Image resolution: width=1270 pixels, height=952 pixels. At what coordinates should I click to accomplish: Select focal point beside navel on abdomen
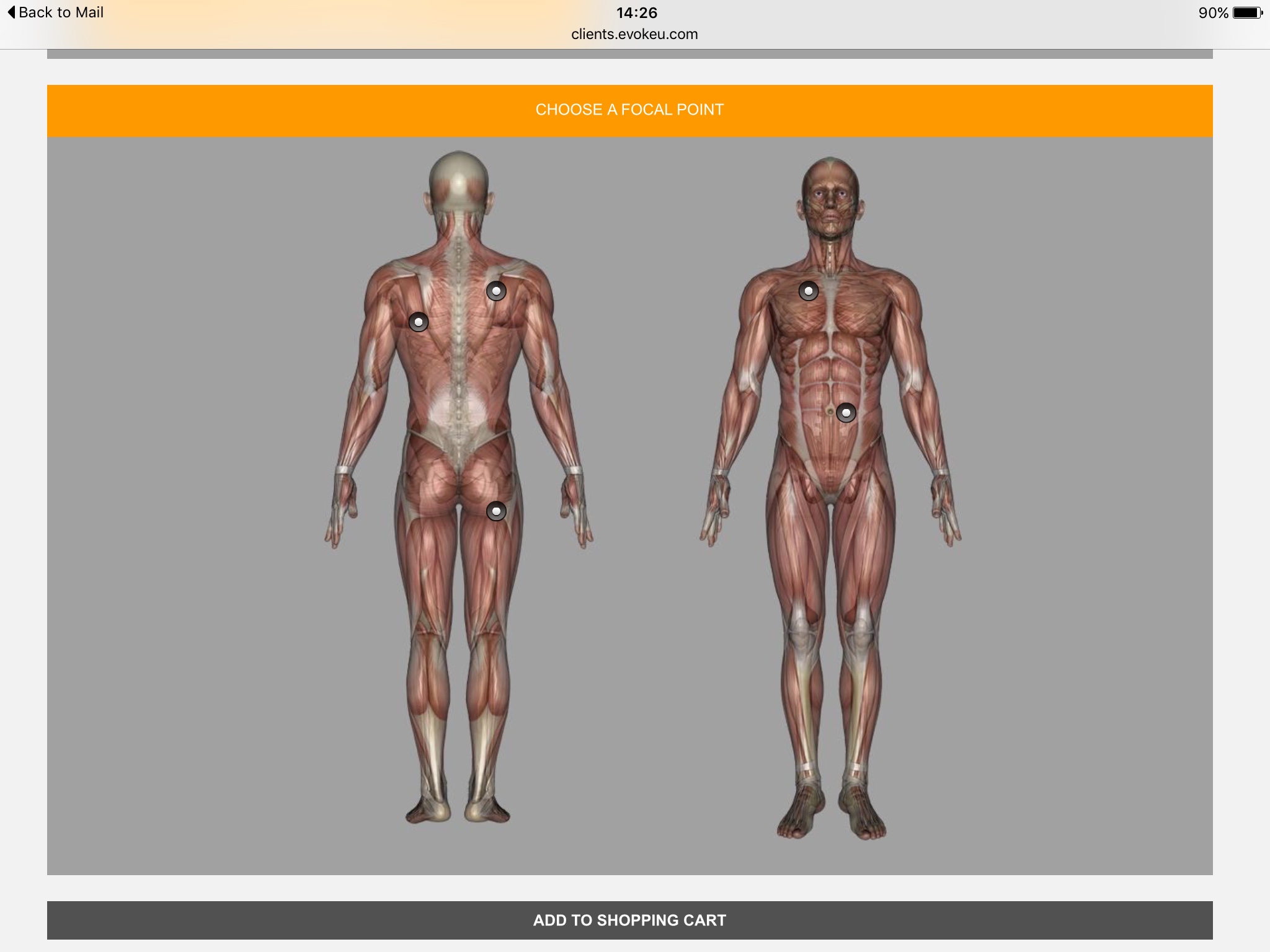tap(846, 413)
